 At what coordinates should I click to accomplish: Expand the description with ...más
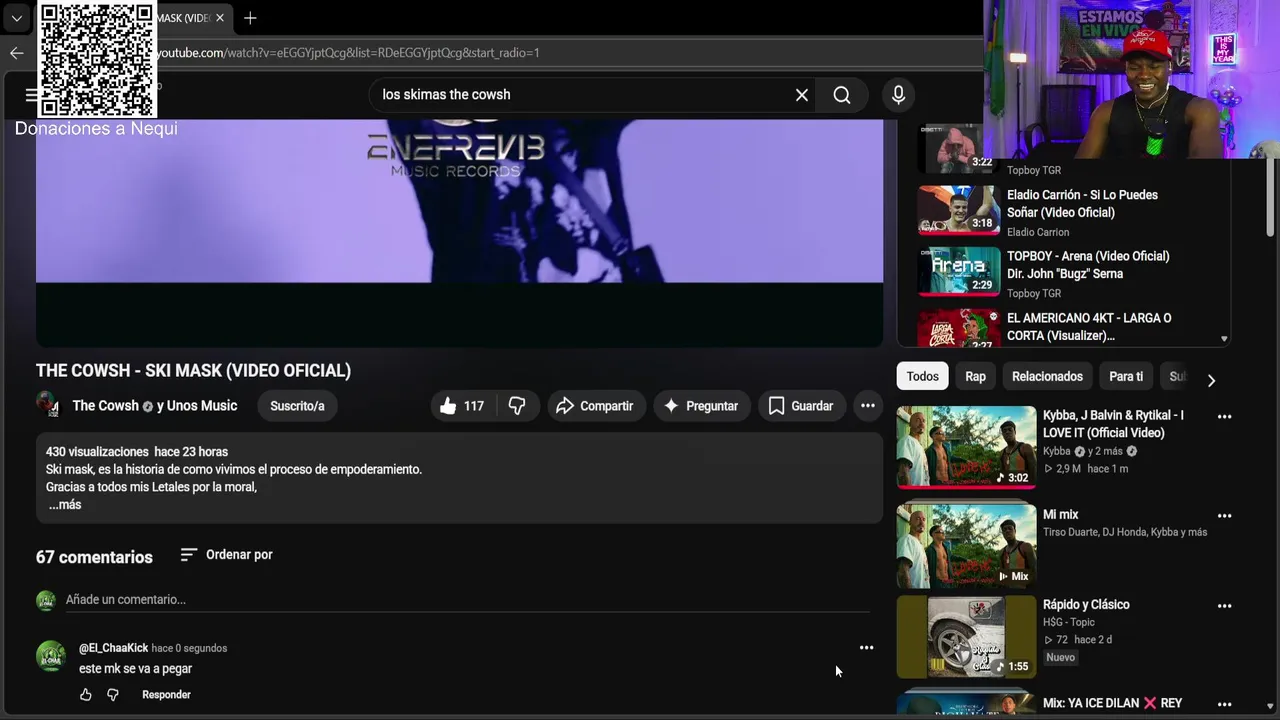65,505
